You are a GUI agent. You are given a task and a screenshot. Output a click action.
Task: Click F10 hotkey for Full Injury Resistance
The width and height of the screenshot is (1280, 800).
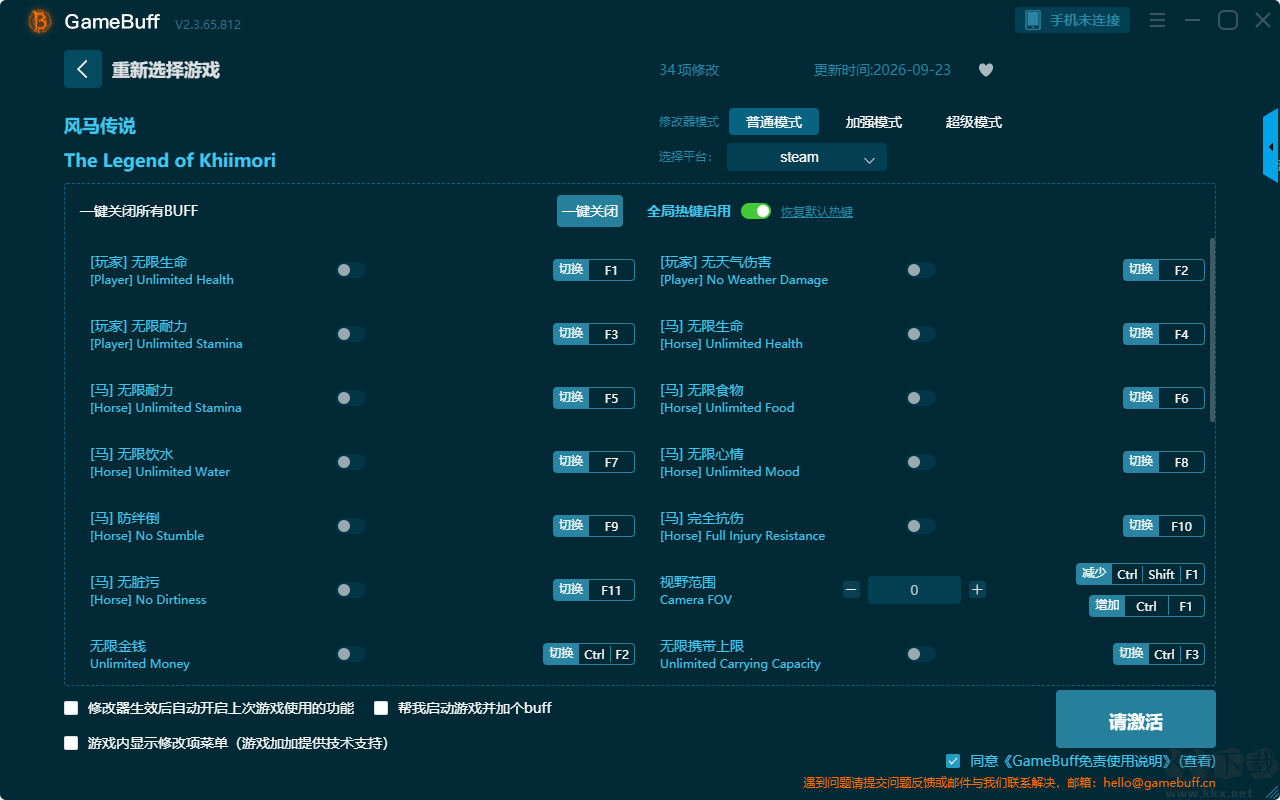click(1164, 526)
